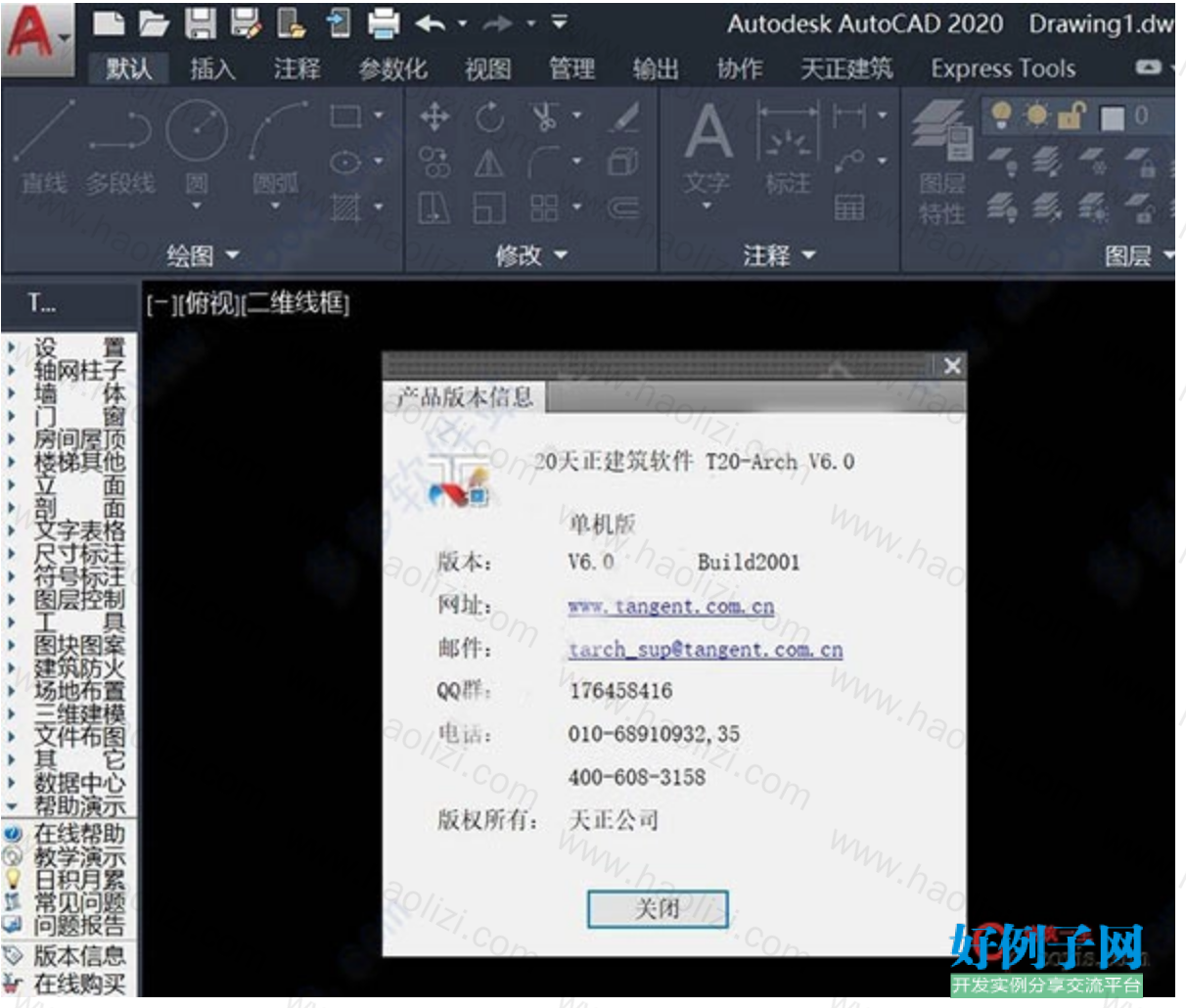Select the Polyline (多段线) tool
Image resolution: width=1186 pixels, height=1008 pixels.
(x=119, y=147)
